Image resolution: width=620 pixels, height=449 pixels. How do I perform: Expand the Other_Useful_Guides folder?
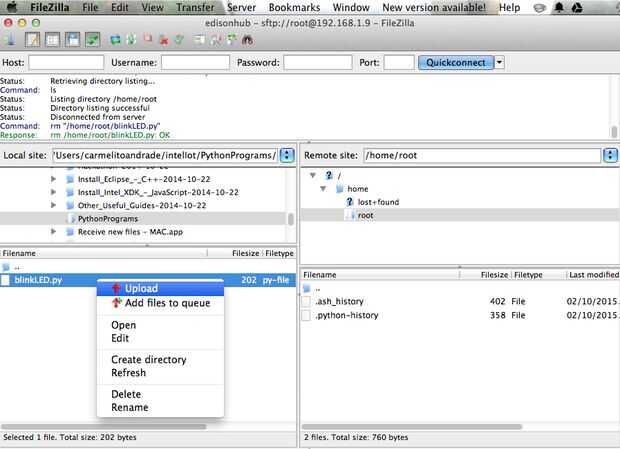tap(53, 205)
